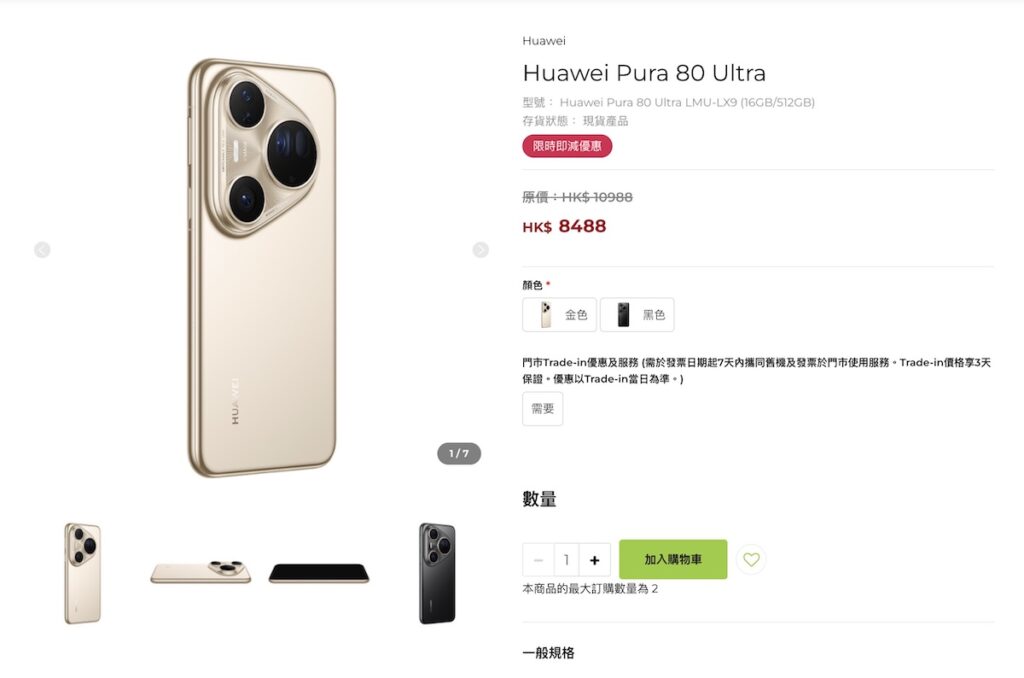Select the gold phone back thumbnail
This screenshot has width=1024, height=678.
tap(83, 573)
